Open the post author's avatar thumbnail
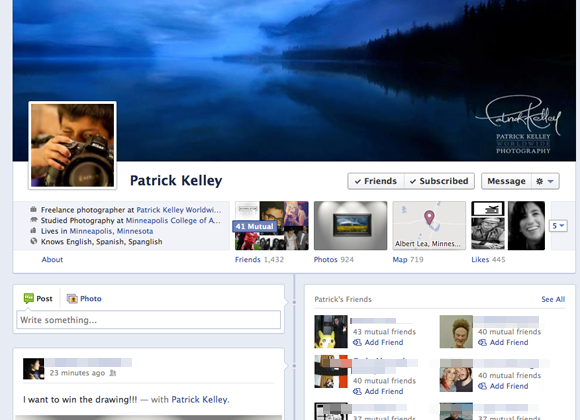This screenshot has width=580, height=420. coord(34,369)
